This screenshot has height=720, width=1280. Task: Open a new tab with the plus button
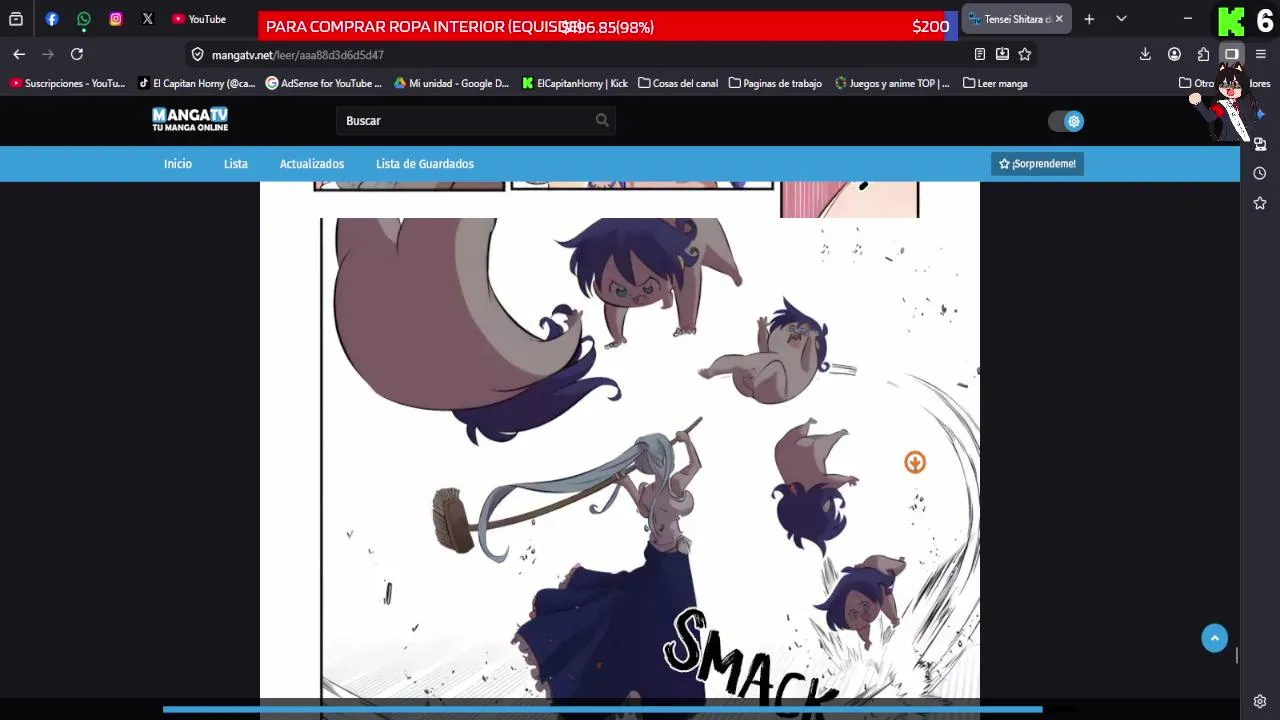coord(1089,19)
